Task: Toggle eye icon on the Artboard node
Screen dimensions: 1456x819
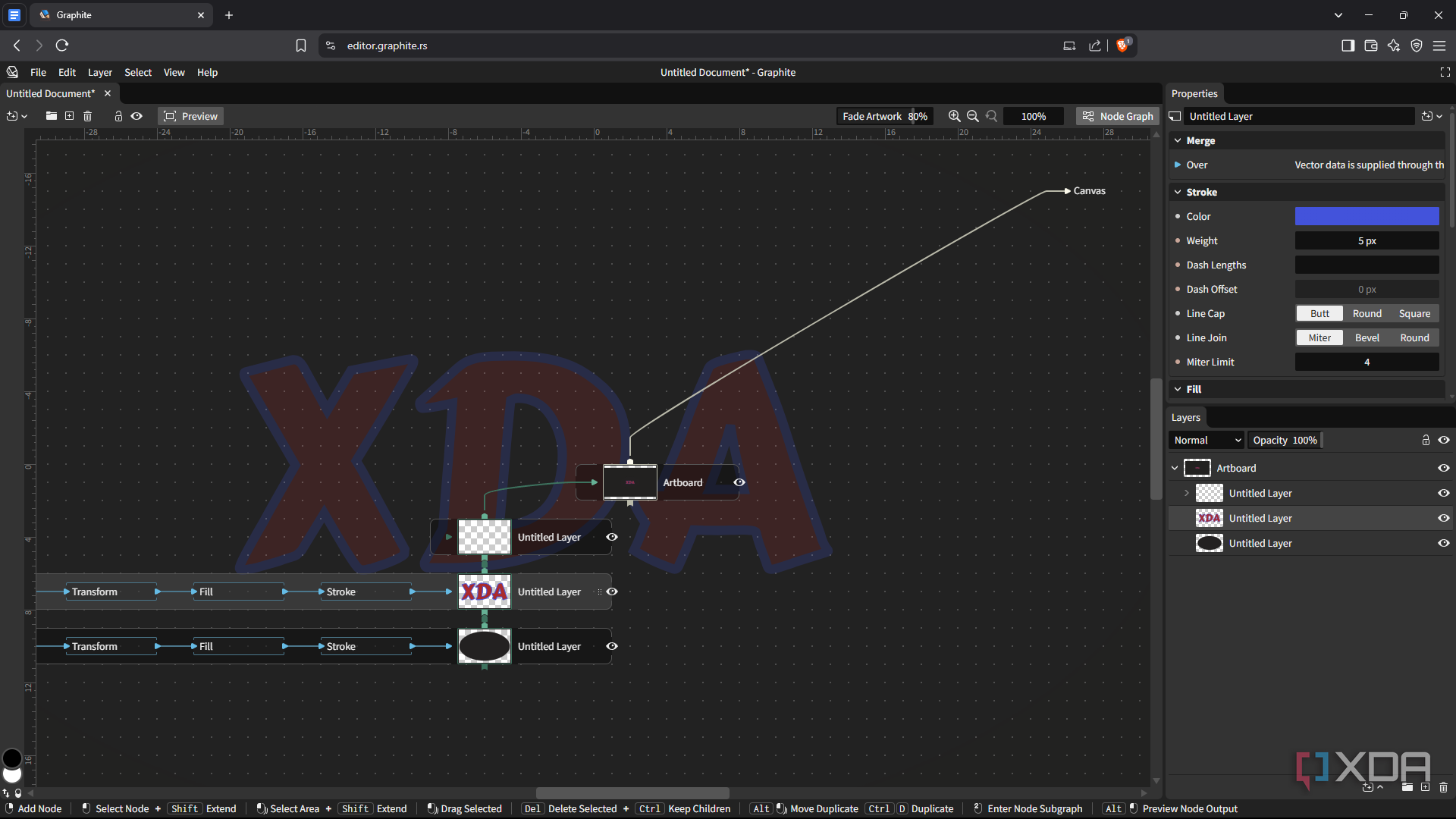Action: [739, 482]
